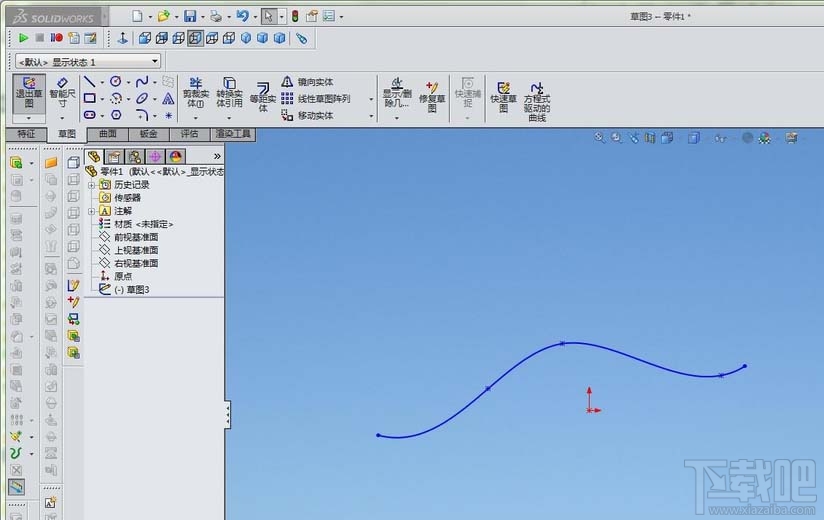Click 剪裁实体 trim entities button
Viewport: 824px width, 520px height.
(196, 92)
